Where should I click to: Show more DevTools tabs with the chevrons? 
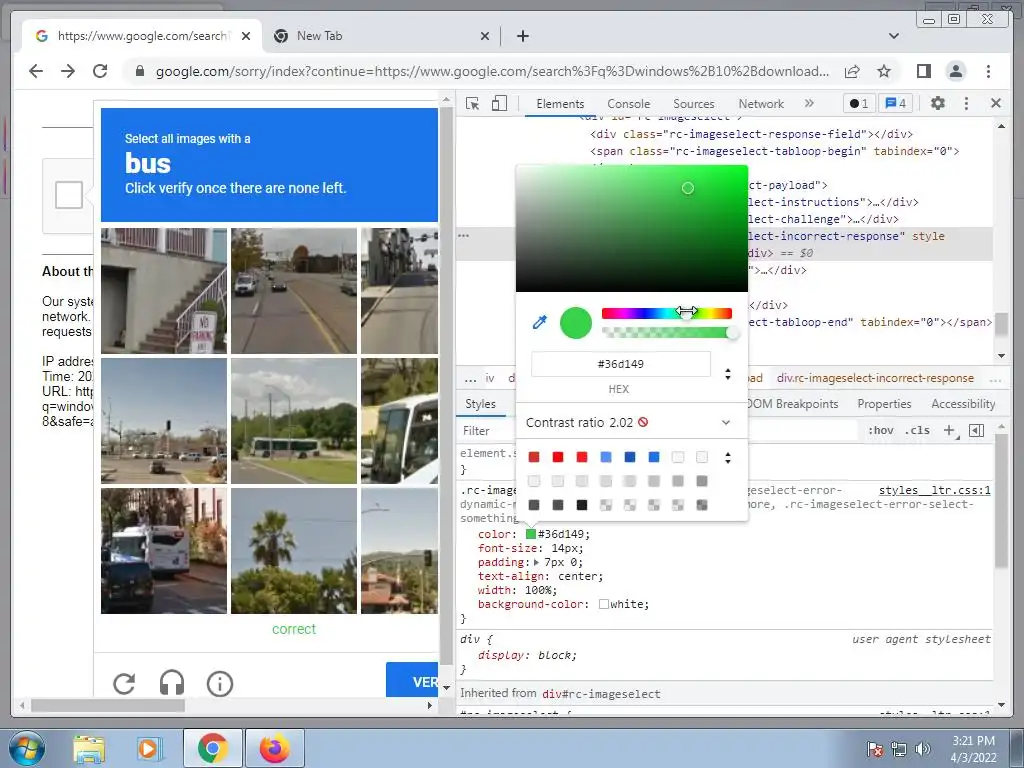[809, 103]
